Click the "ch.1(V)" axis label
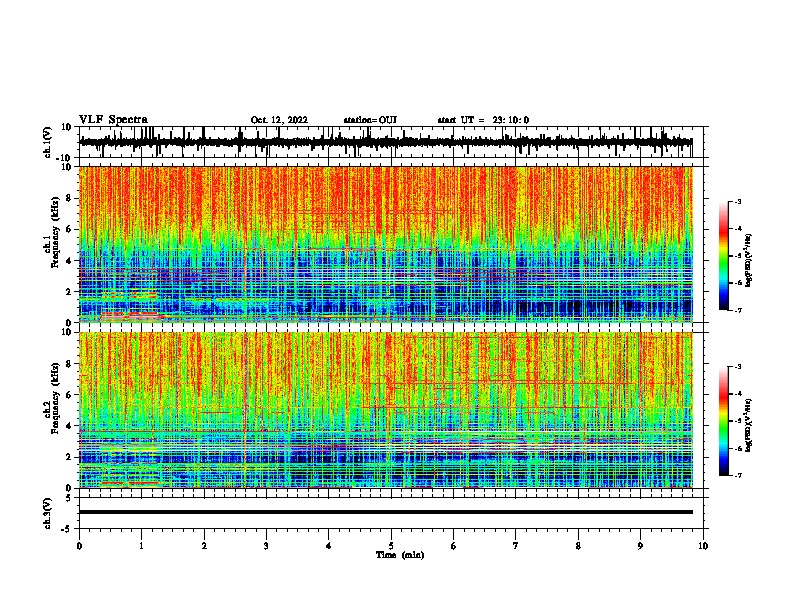The height and width of the screenshot is (612, 792). 47,142
